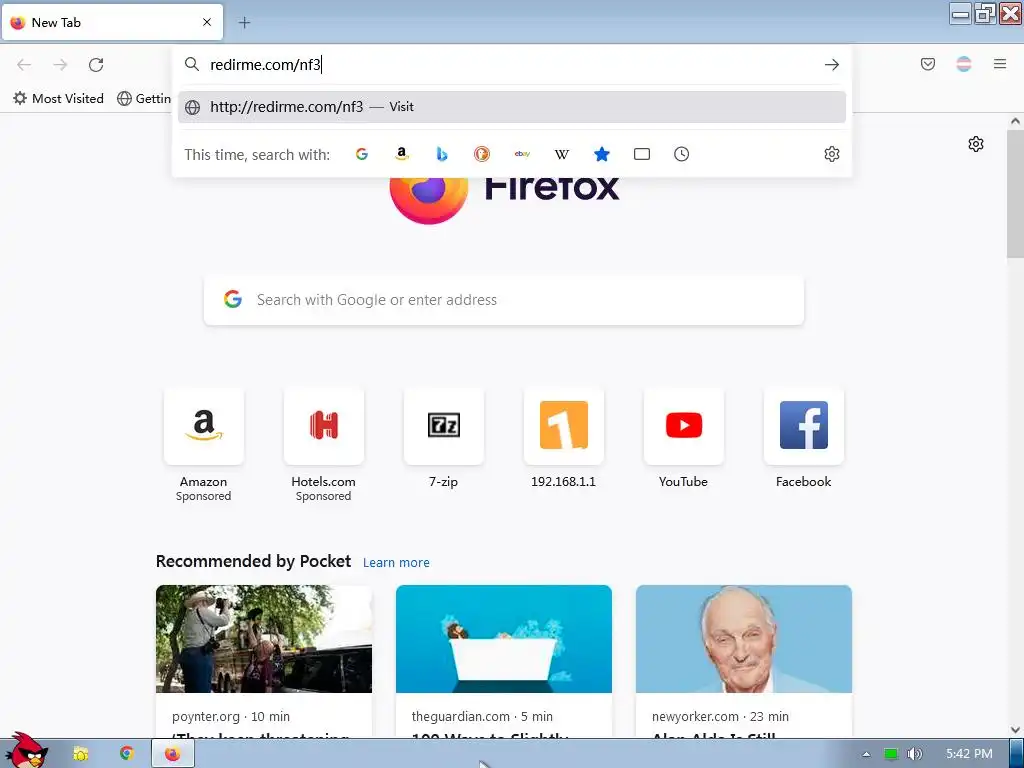Show hidden tray icons arrow
1024x768 pixels.
[x=866, y=754]
